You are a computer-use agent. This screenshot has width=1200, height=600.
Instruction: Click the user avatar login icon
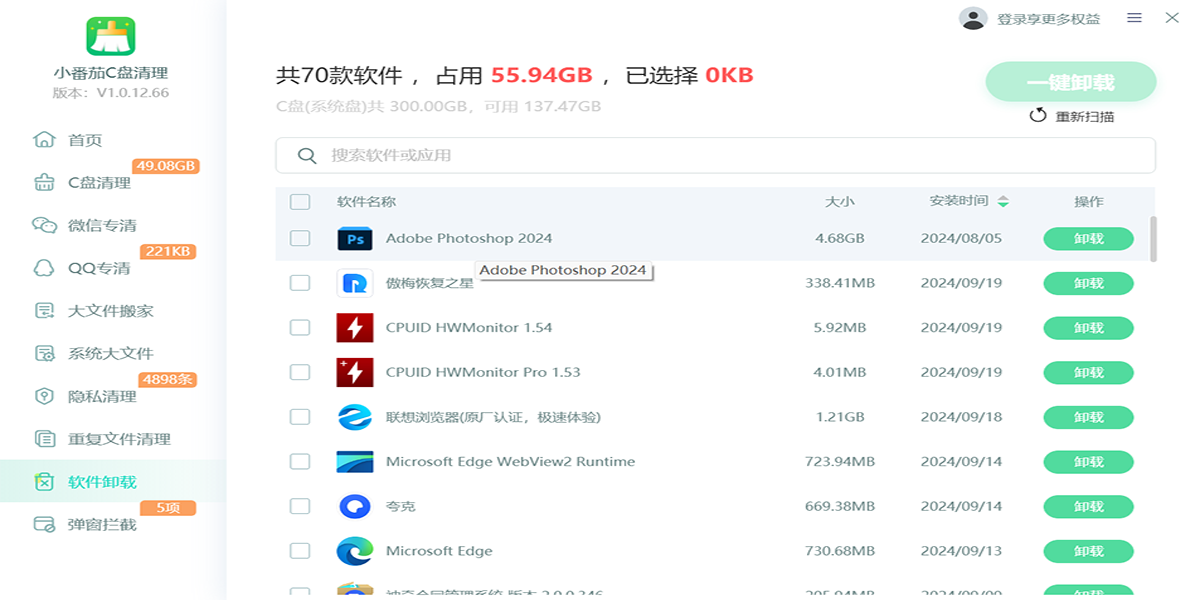point(973,19)
